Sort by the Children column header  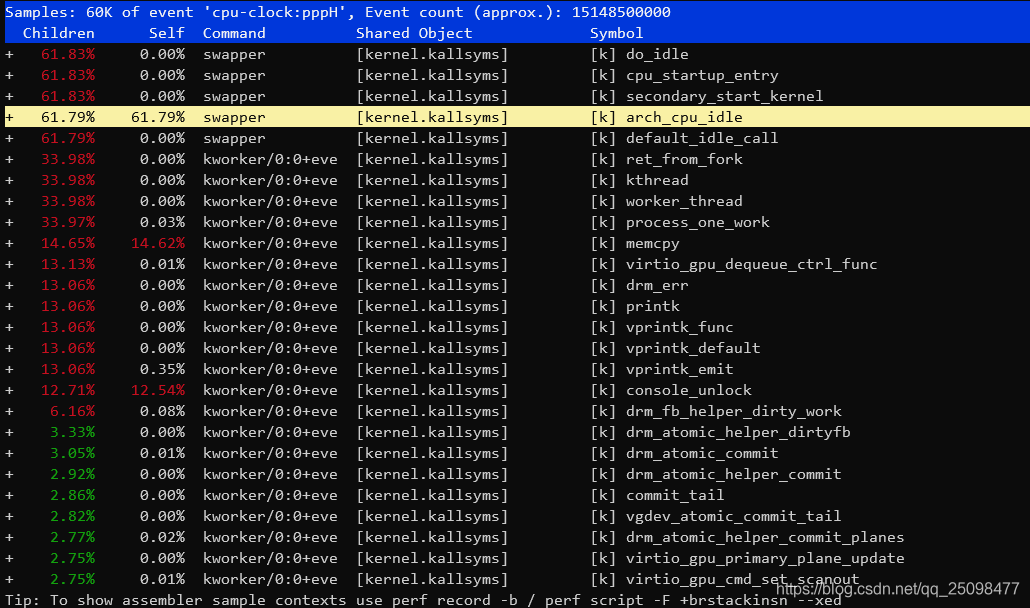point(58,33)
